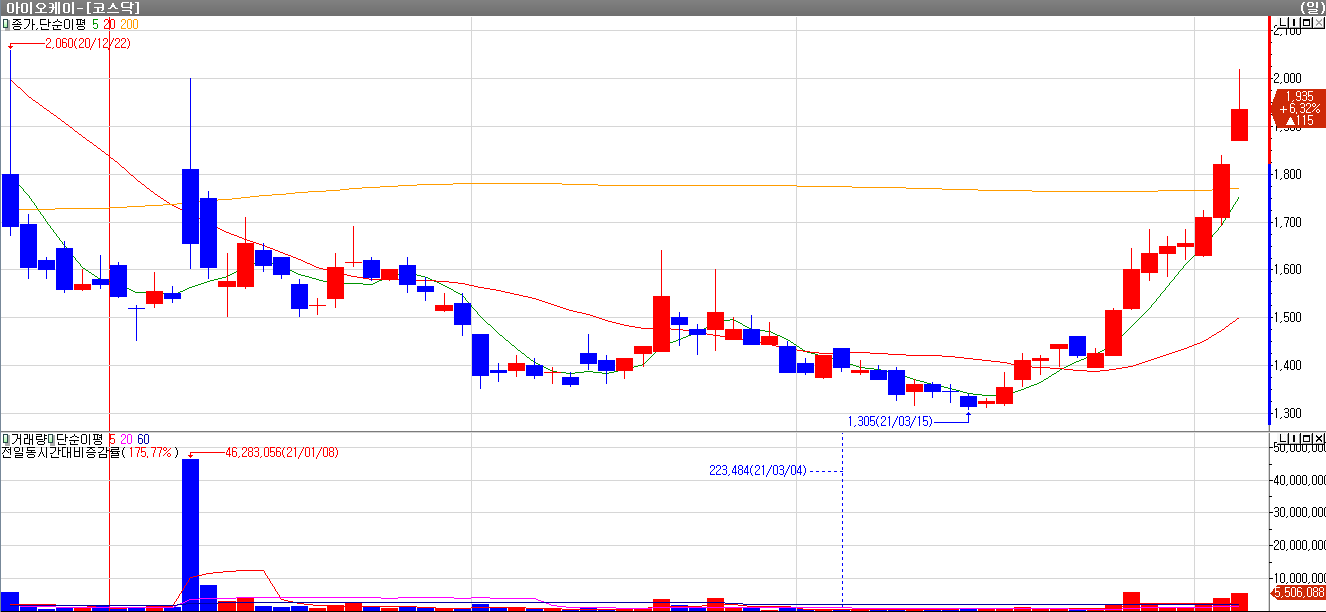Click the max volume label 46,283,056(21/01/08)
This screenshot has height=612, width=1326.
[282, 453]
